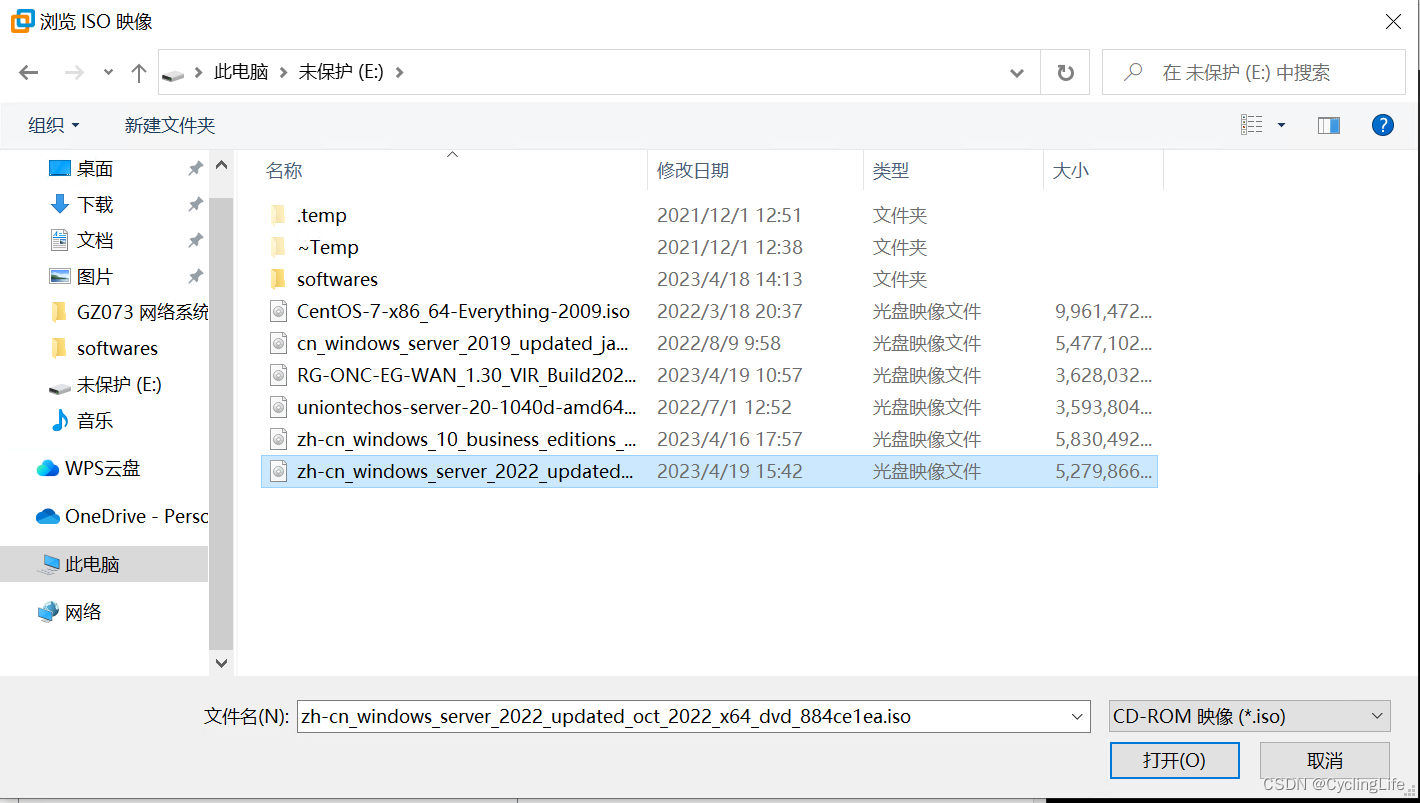Click 未保护 (E:) in the address bar path

coord(341,73)
